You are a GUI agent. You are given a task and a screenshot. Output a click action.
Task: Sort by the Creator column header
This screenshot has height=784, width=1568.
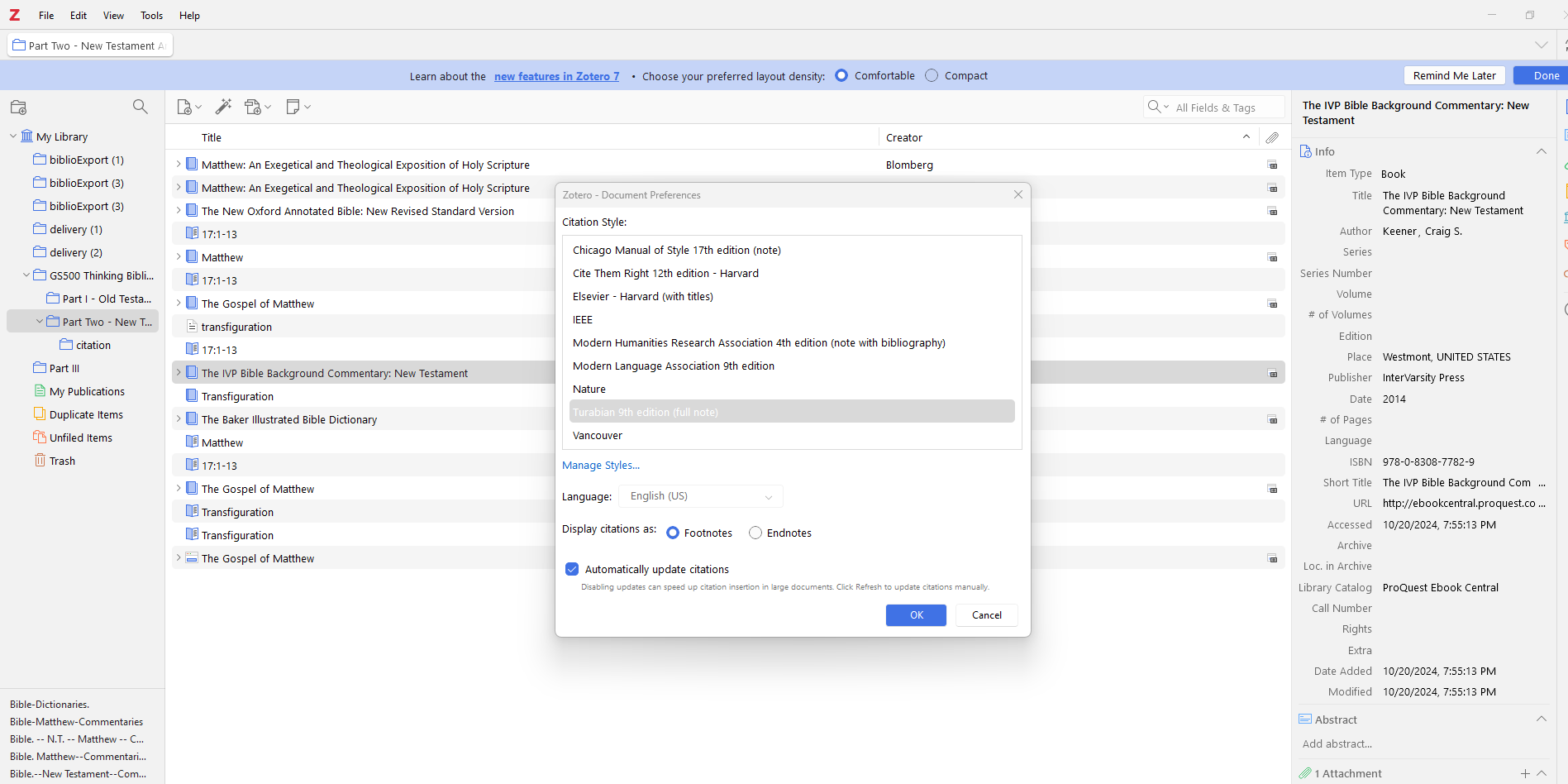pos(1068,137)
